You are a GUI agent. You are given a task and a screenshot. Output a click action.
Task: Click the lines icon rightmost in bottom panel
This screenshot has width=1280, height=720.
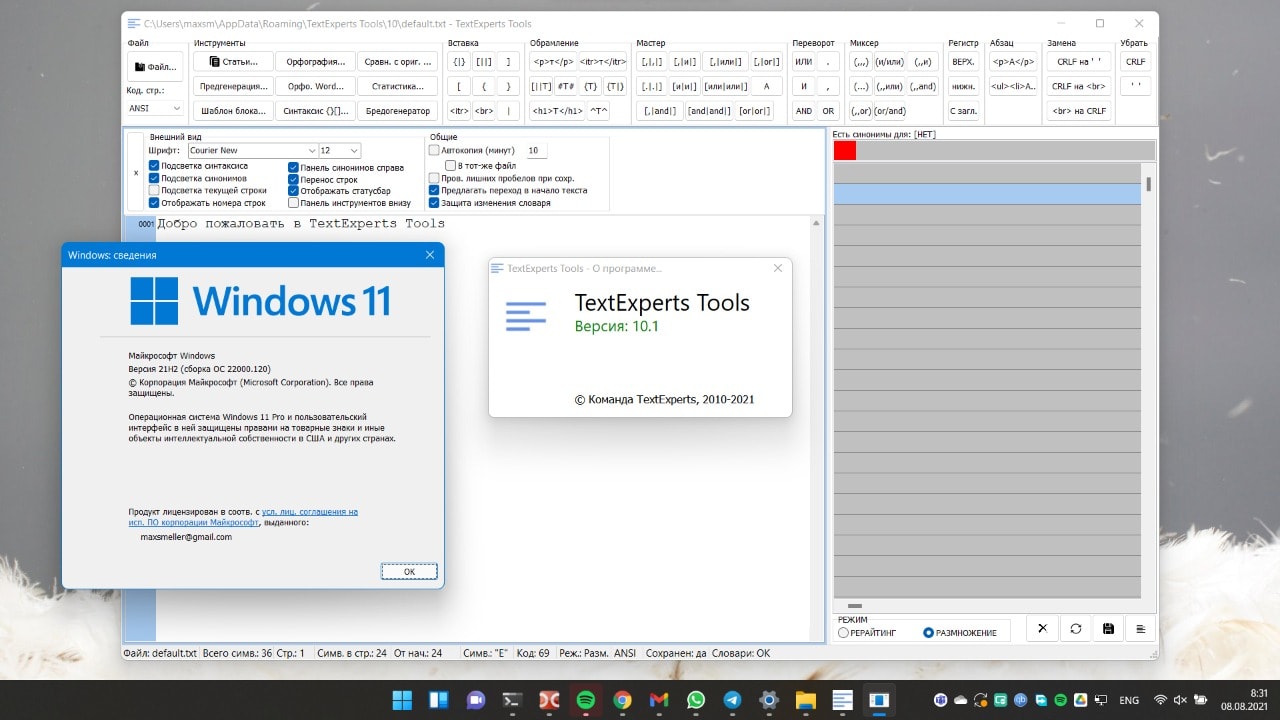click(x=1141, y=628)
